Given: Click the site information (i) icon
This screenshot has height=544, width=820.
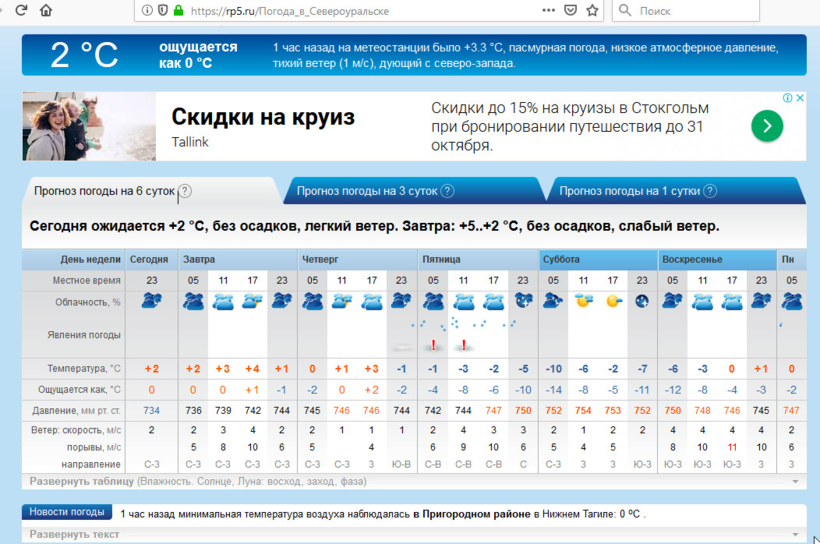Looking at the screenshot, I should [147, 11].
